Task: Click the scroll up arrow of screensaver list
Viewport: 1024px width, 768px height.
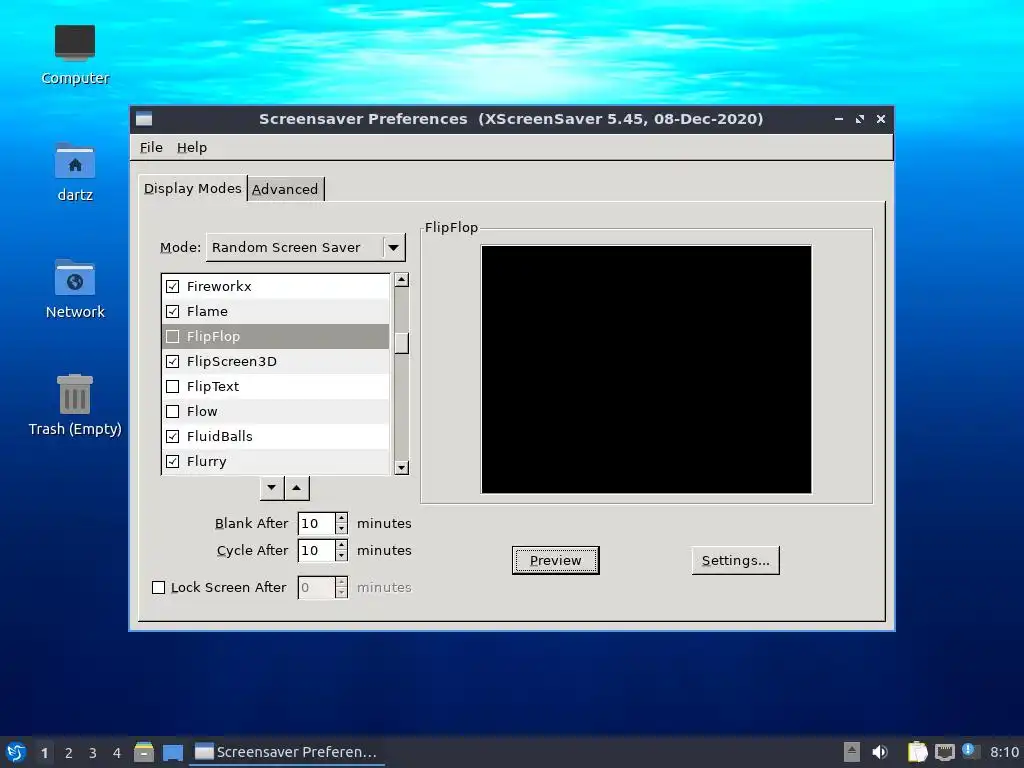Action: [402, 280]
